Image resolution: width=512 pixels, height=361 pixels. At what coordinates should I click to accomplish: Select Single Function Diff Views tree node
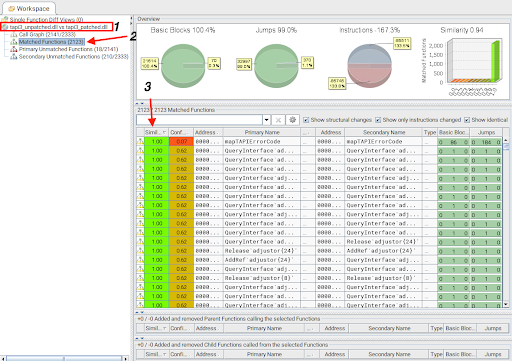pyautogui.click(x=46, y=20)
